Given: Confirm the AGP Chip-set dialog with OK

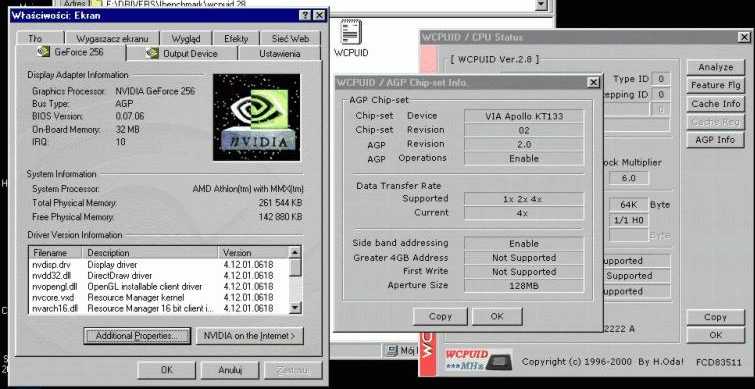Looking at the screenshot, I should click(x=496, y=316).
